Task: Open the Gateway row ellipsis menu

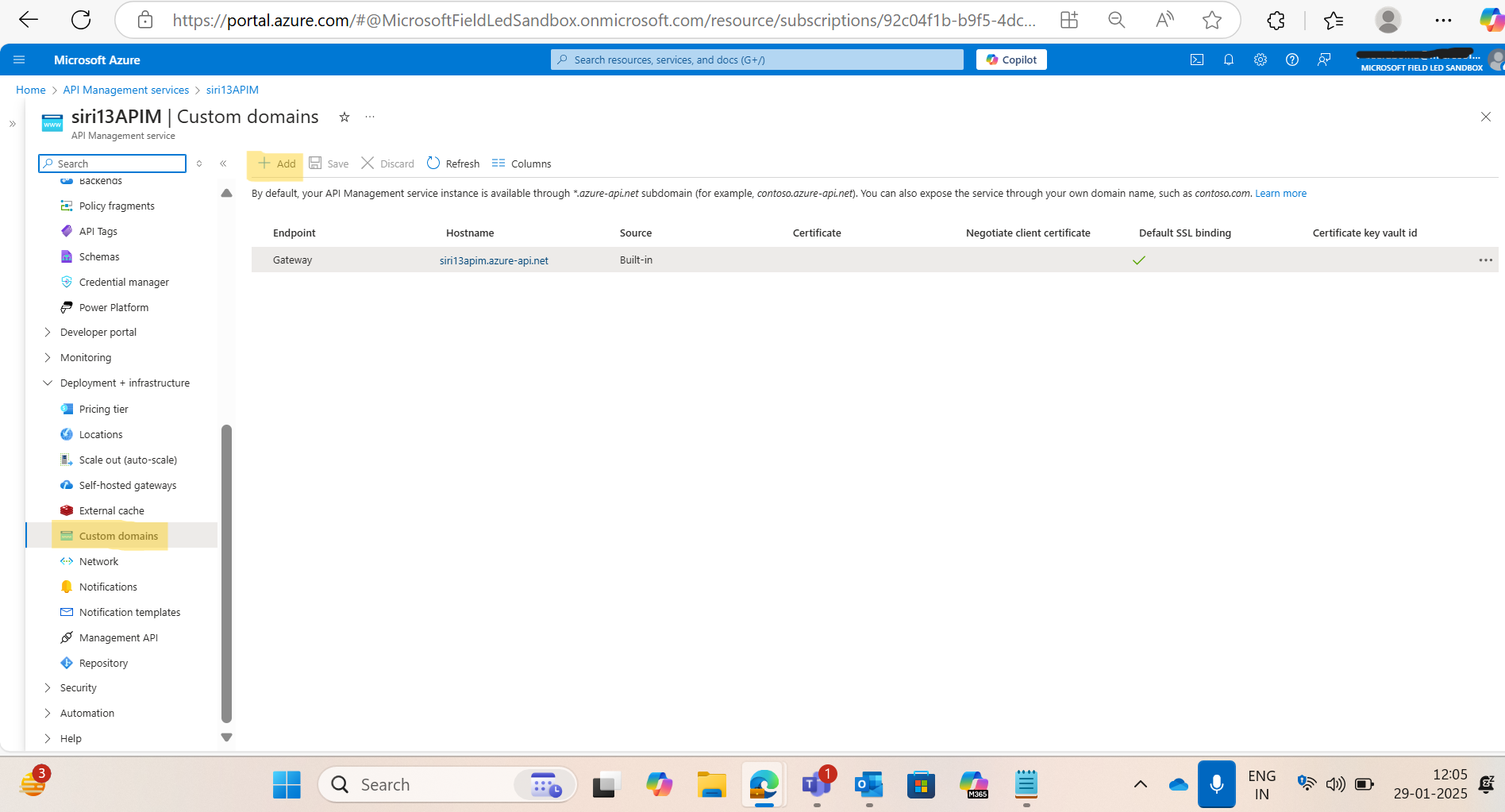Action: (x=1485, y=260)
